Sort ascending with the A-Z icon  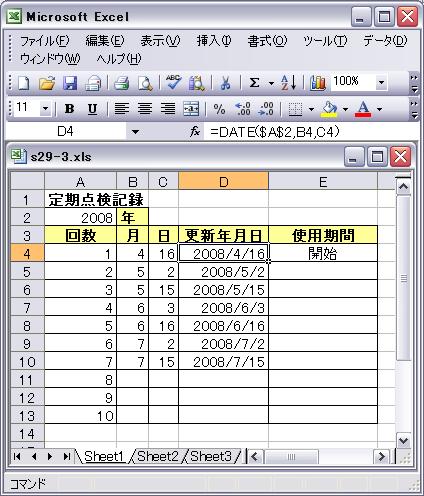tap(289, 83)
